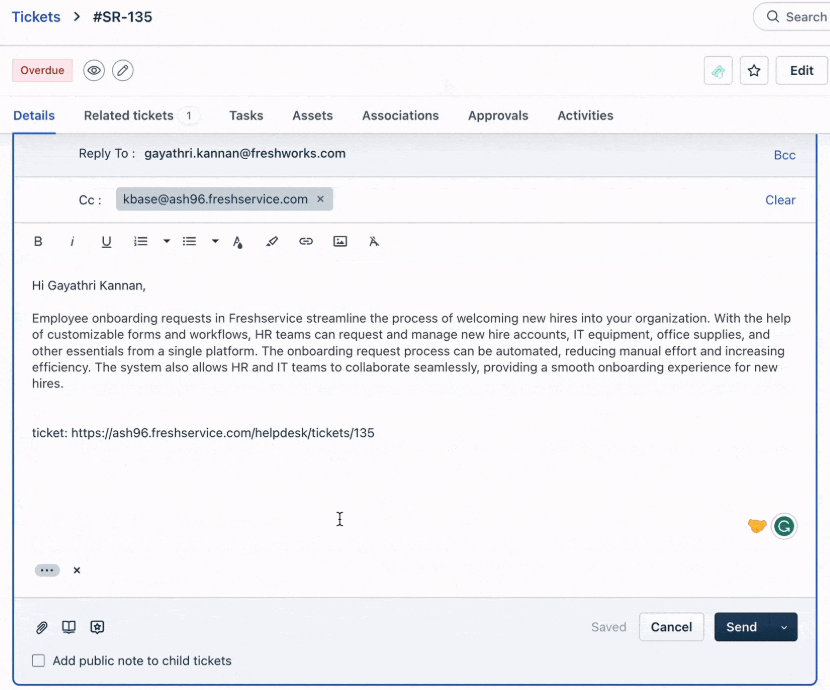Open the Activities tab
The image size is (830, 690).
[585, 115]
